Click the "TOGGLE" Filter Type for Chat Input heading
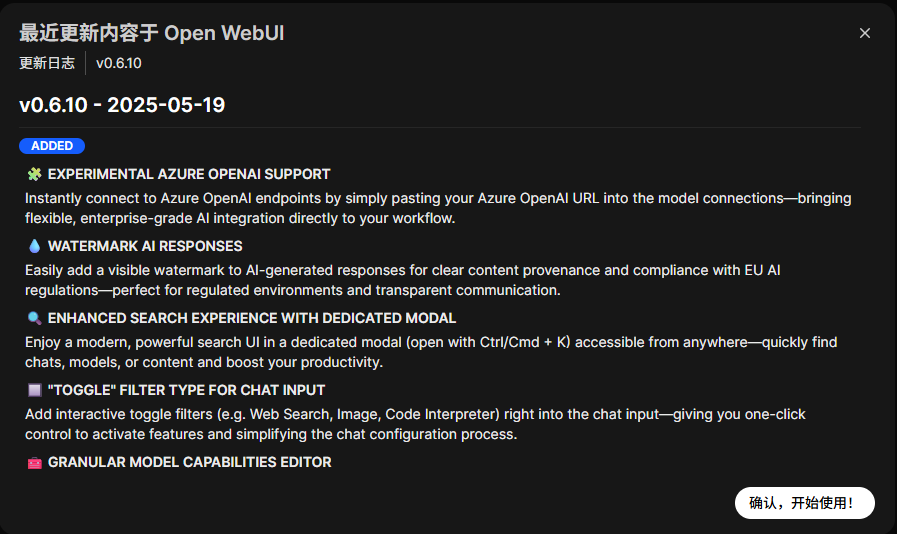 click(x=186, y=390)
